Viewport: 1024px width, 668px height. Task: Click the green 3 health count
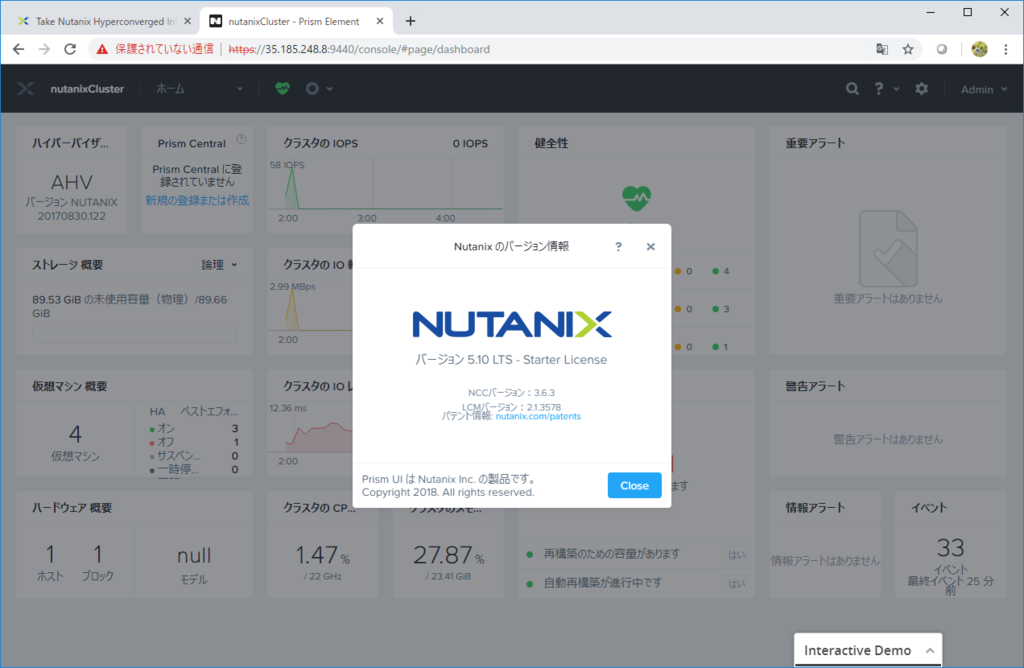tap(721, 309)
